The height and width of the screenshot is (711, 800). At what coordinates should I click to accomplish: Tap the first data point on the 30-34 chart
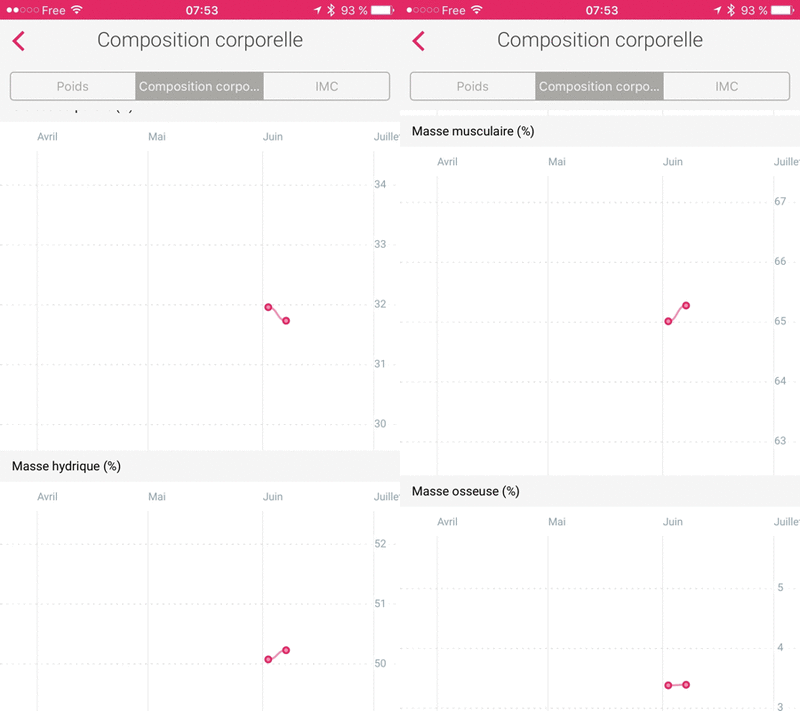(268, 307)
